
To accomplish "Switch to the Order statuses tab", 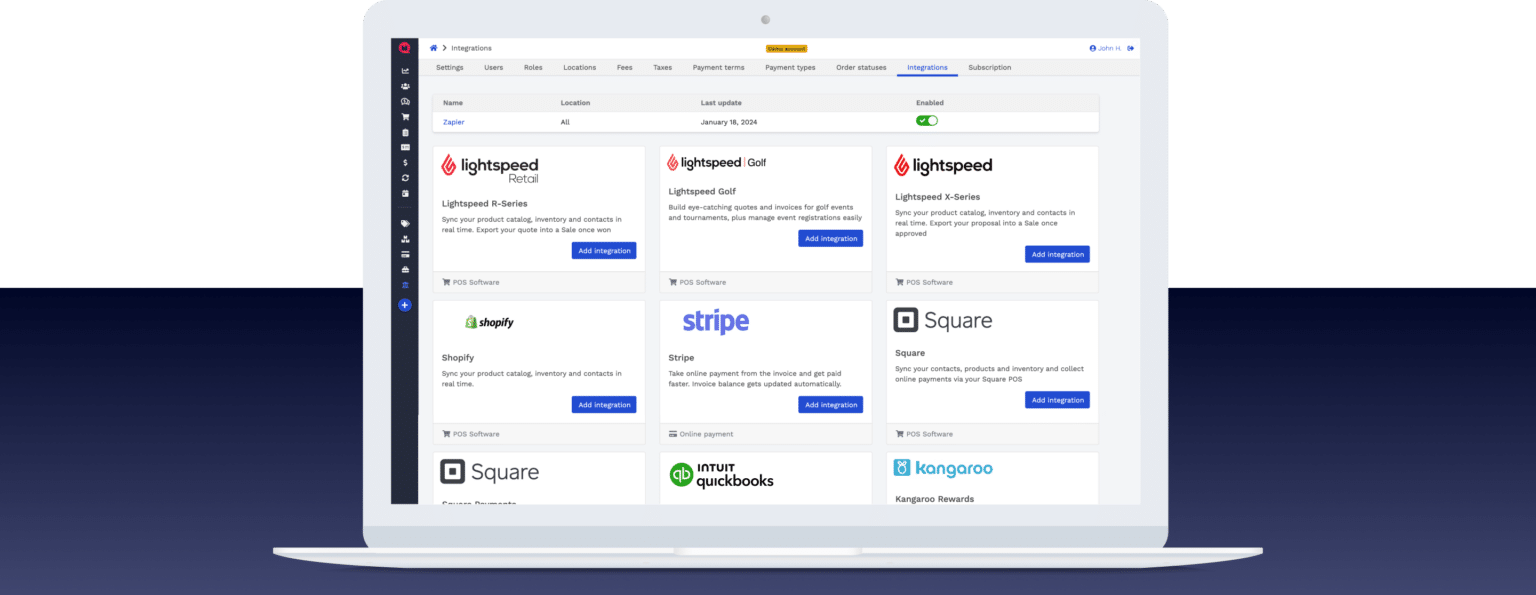I will pos(861,67).
